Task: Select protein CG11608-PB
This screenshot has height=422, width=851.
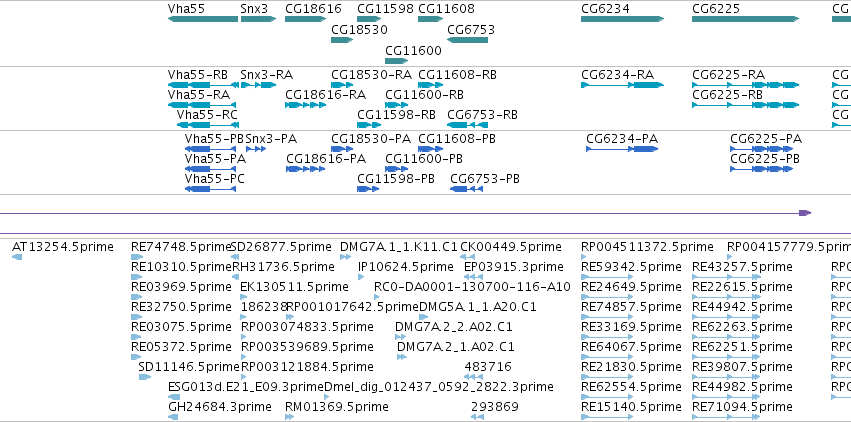Action: (x=430, y=149)
